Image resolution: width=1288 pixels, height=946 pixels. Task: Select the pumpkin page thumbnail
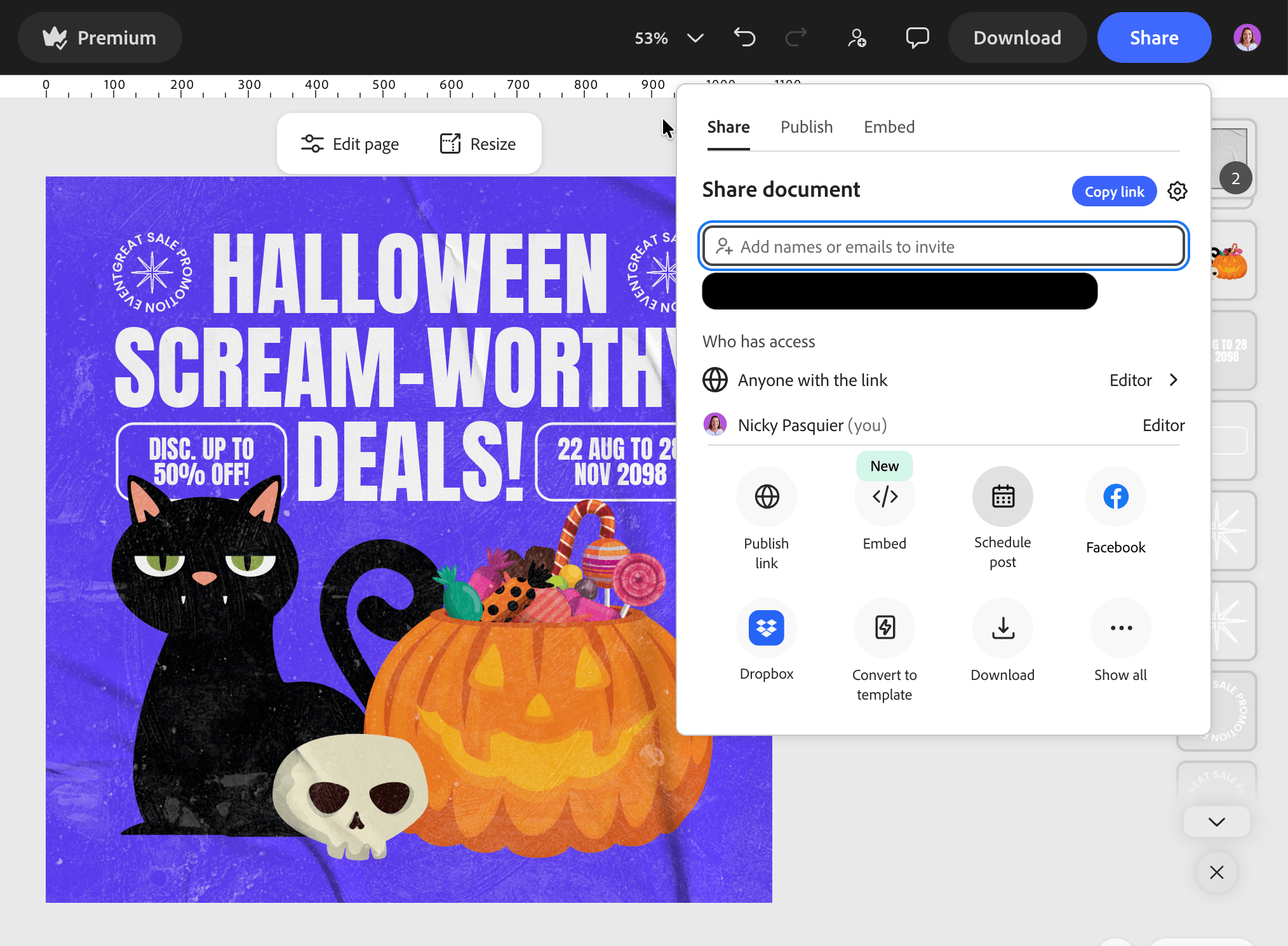(x=1232, y=261)
